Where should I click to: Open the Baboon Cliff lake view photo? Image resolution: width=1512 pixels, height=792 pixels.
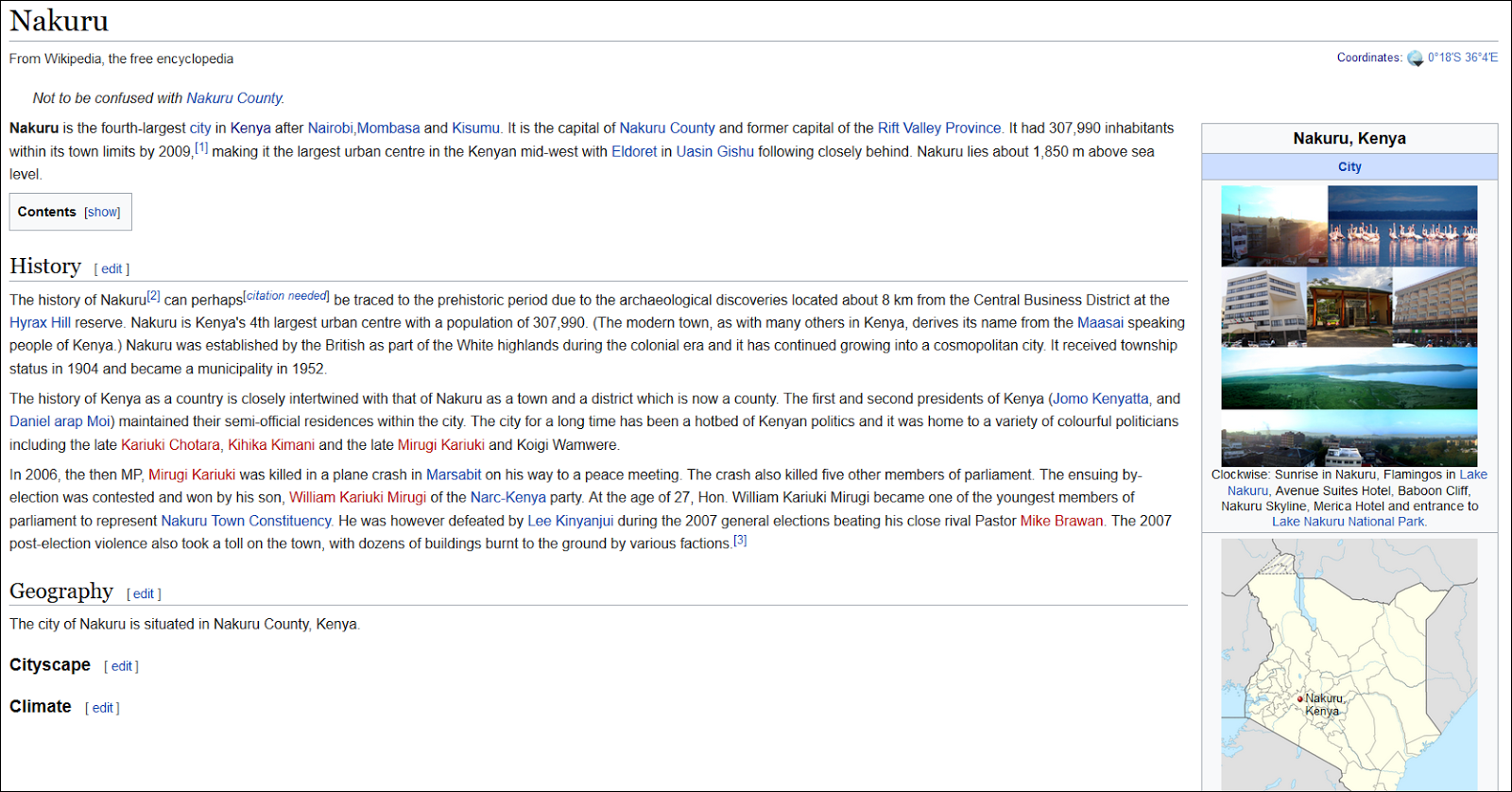coord(1349,378)
